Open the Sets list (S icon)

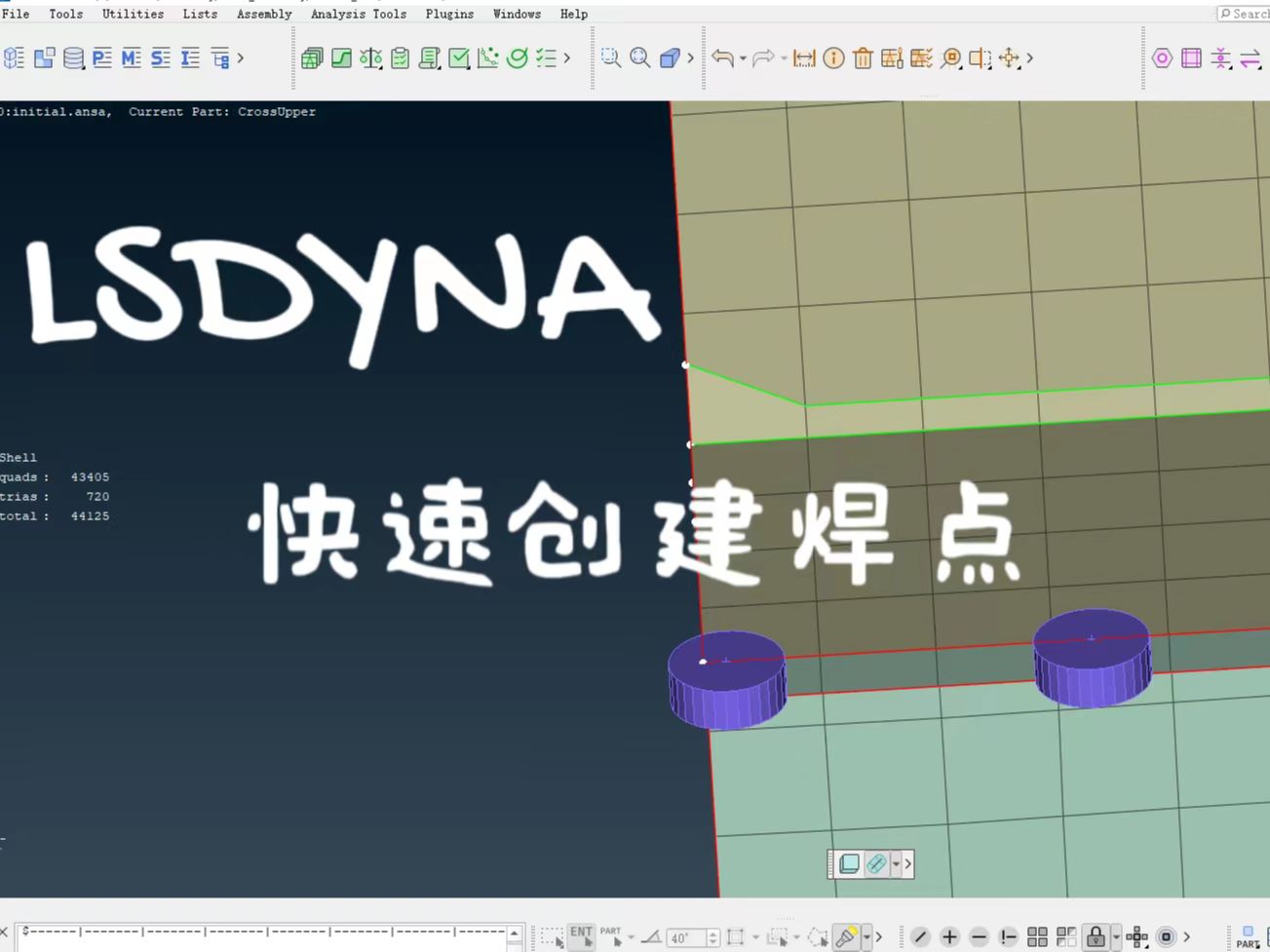[161, 58]
